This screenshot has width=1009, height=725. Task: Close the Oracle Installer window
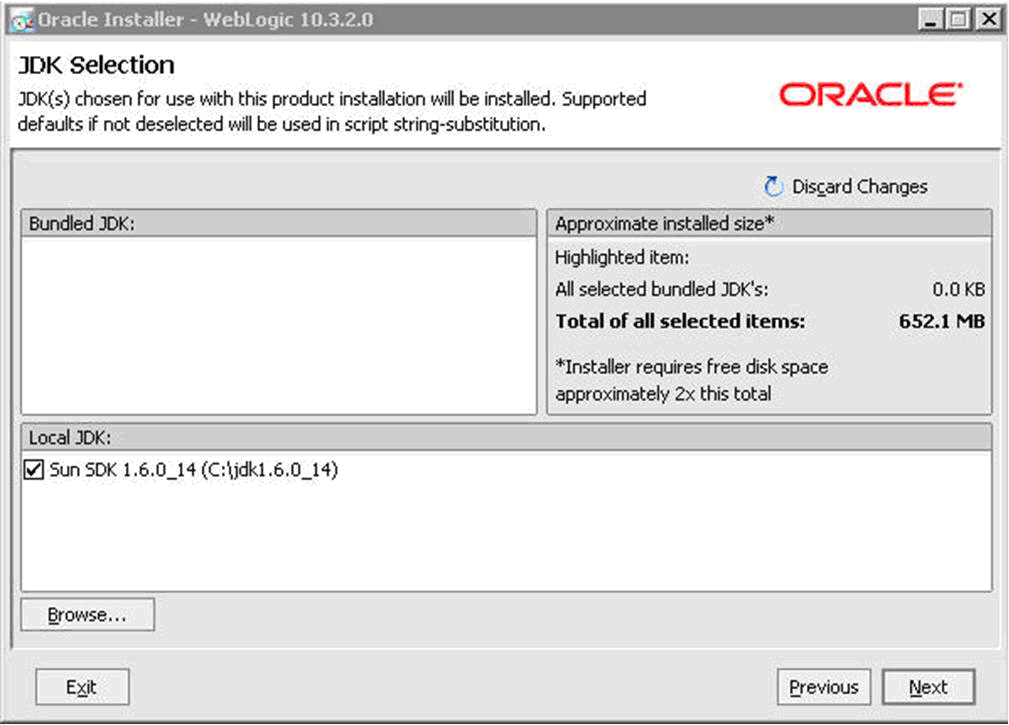(x=988, y=20)
